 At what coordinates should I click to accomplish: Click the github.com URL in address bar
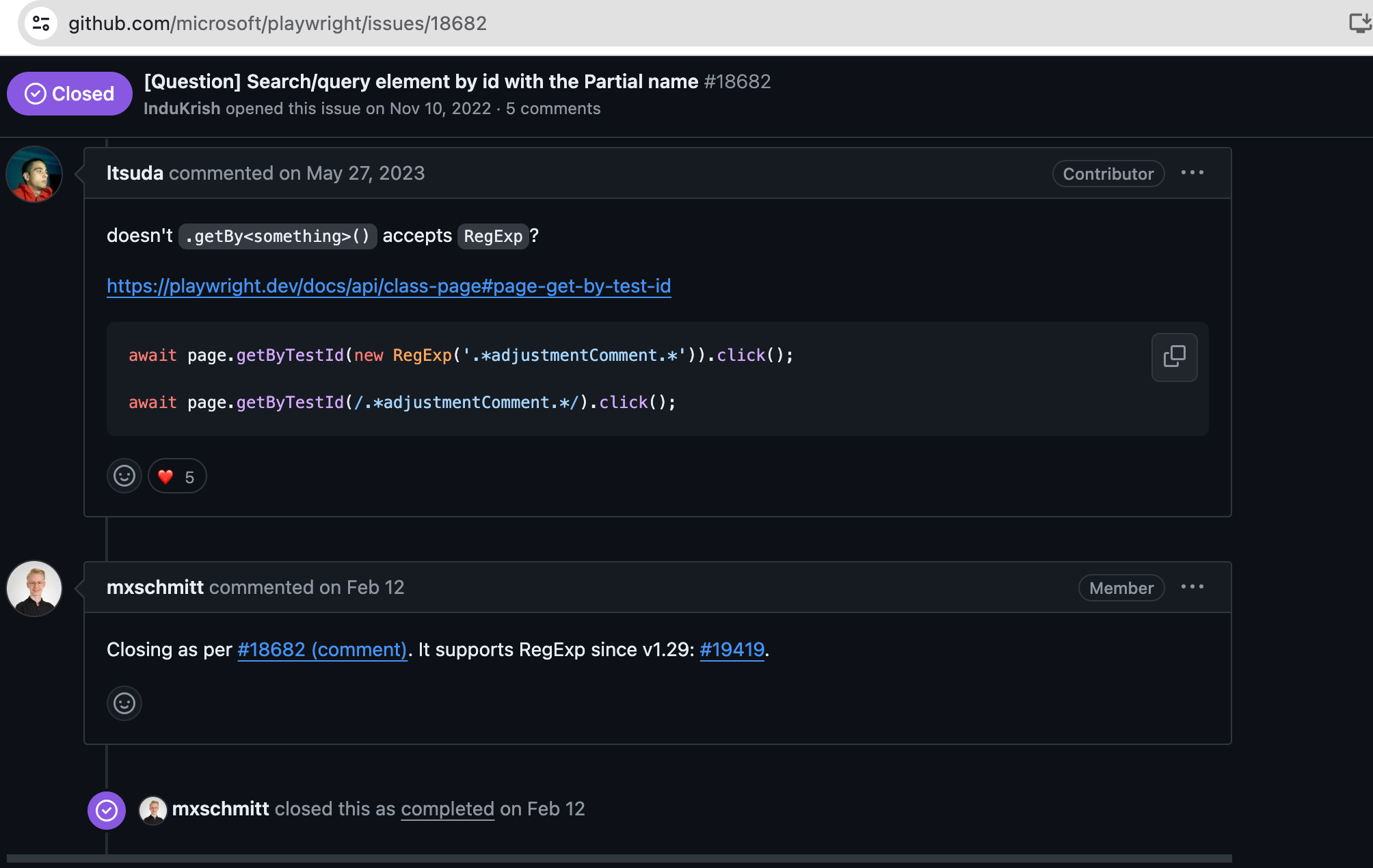point(277,23)
